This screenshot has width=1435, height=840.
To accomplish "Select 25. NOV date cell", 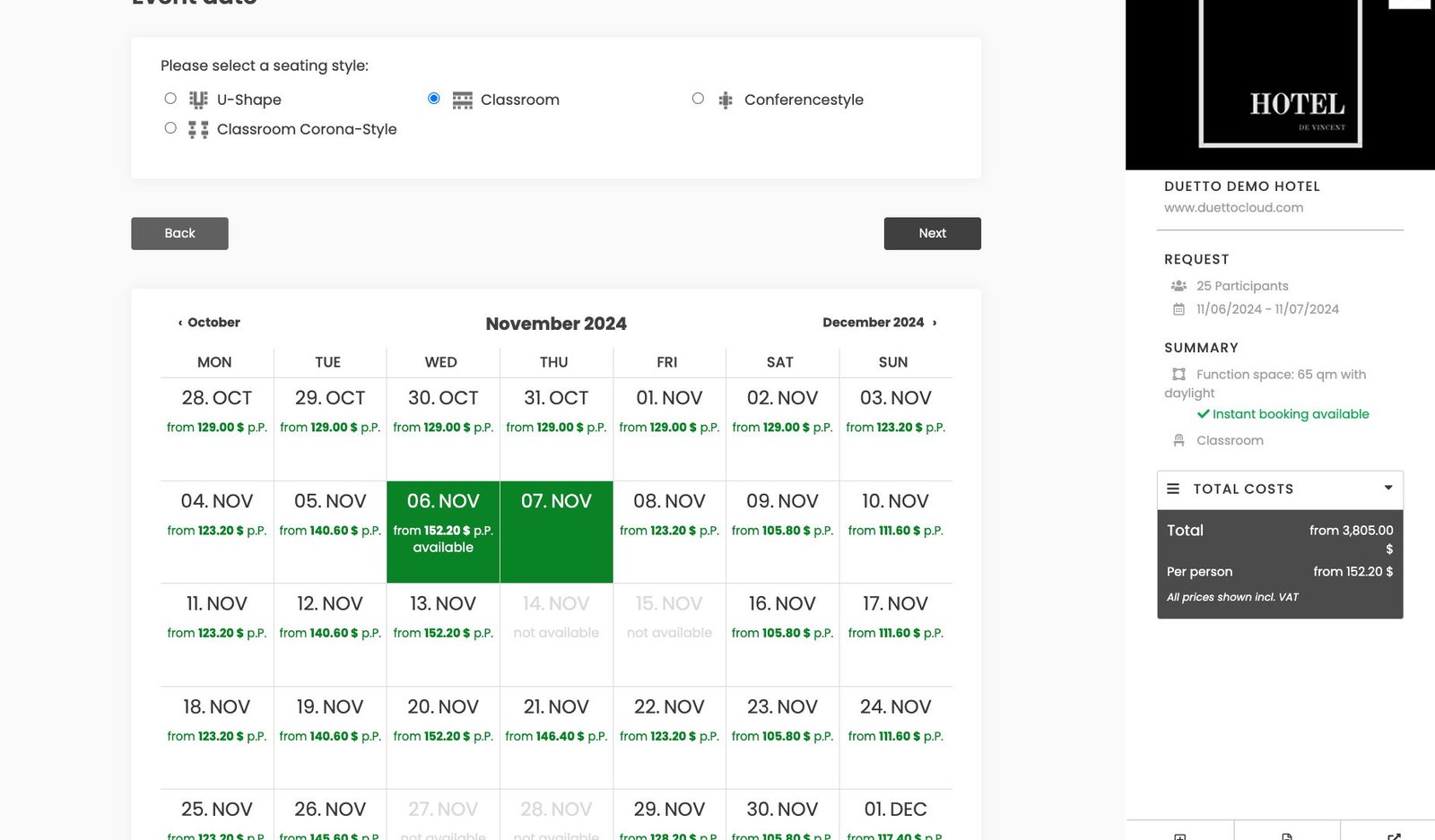I will pos(217,815).
